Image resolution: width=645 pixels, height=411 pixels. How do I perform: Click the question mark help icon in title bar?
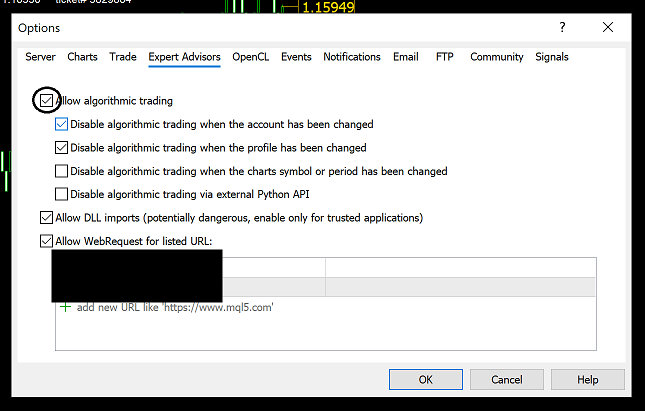click(562, 27)
